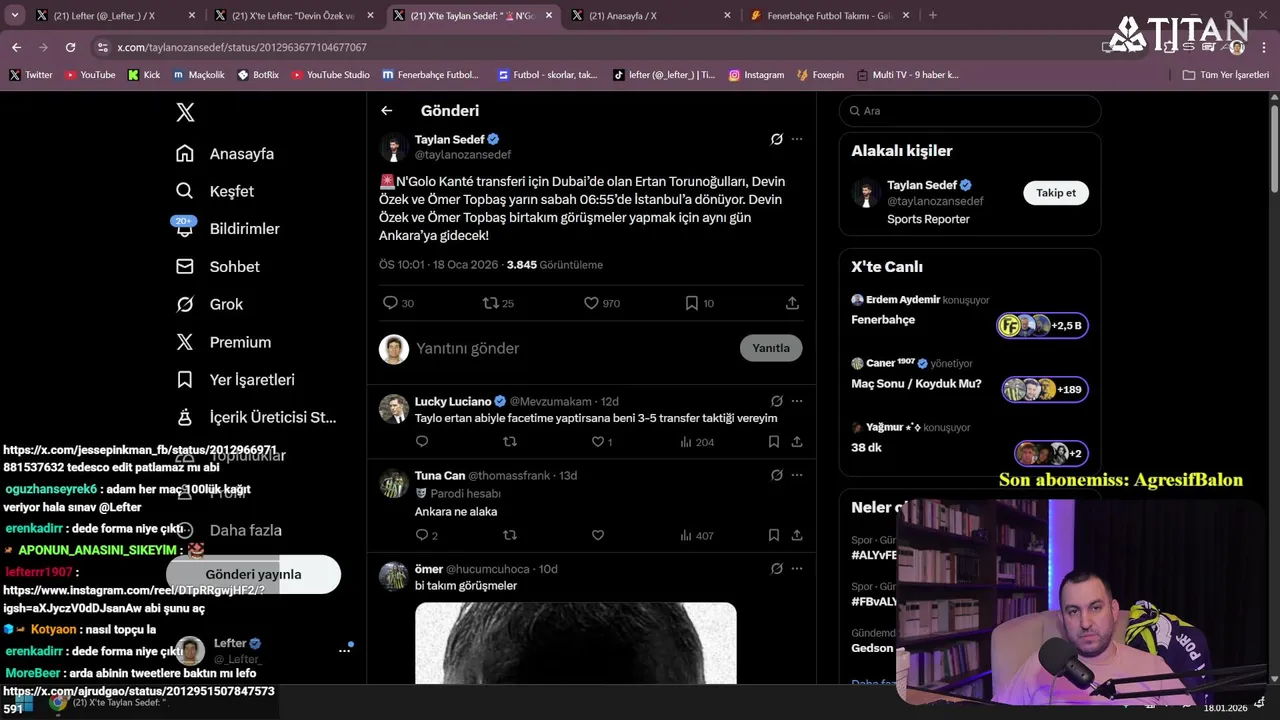Share Tuna Can's reply

(797, 535)
